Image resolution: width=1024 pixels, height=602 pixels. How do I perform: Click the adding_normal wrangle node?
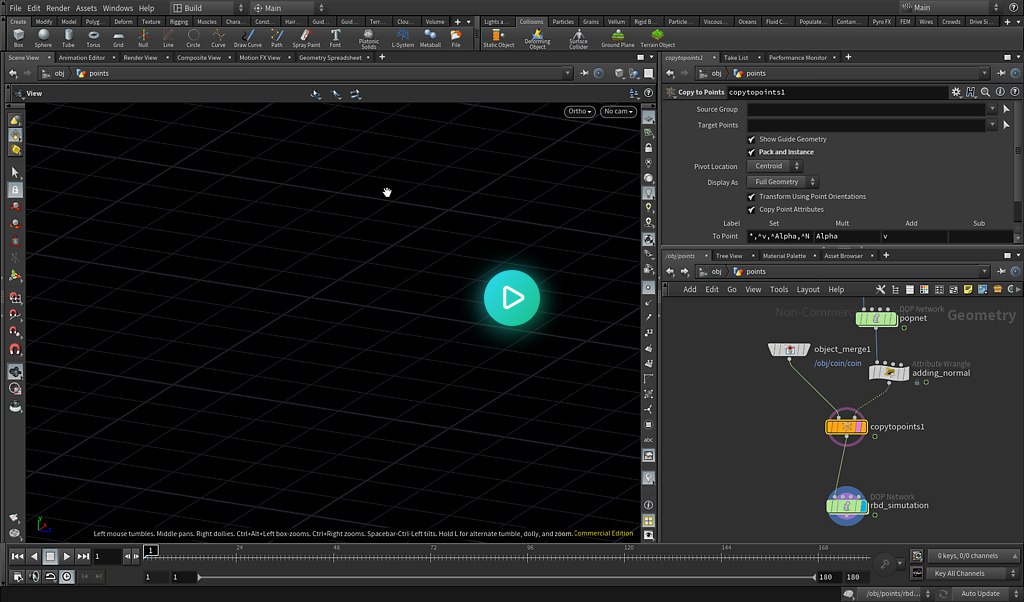[x=889, y=373]
